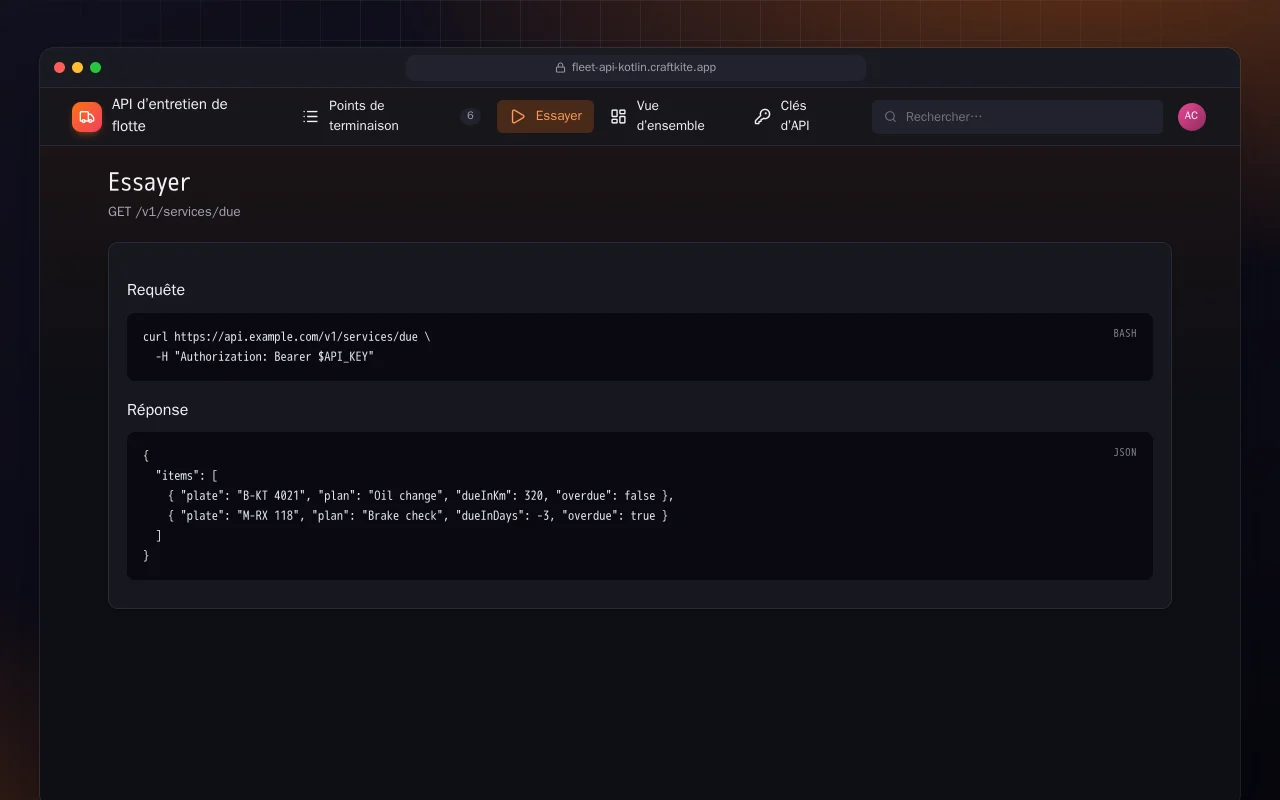Click the play icon in Essayer tab
Image resolution: width=1280 pixels, height=800 pixels.
tap(518, 117)
